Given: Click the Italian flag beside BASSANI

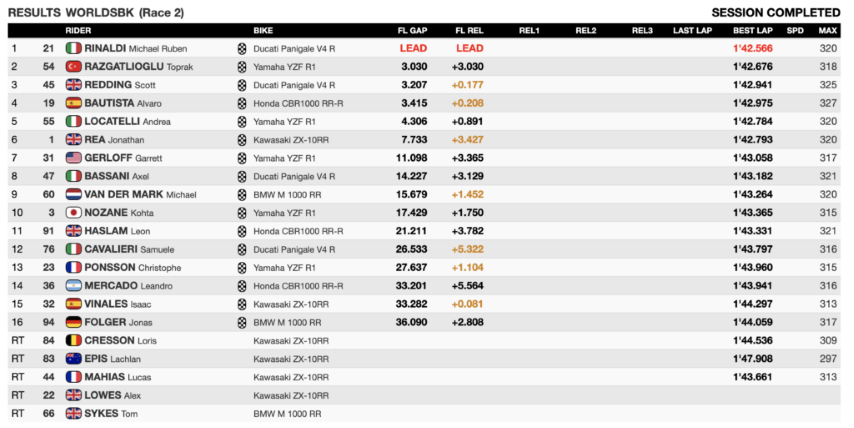Looking at the screenshot, I should pyautogui.click(x=74, y=176).
